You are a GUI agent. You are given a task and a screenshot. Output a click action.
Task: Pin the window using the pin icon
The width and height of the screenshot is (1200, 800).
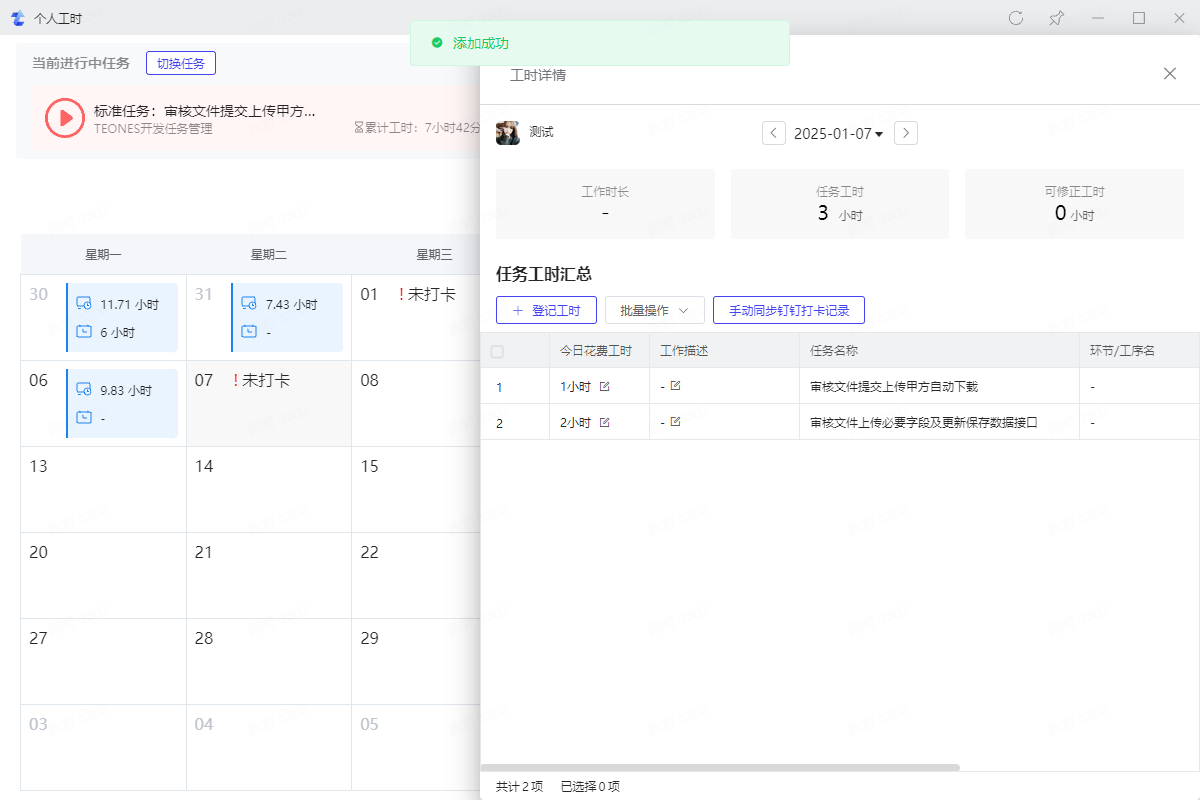click(x=1056, y=18)
